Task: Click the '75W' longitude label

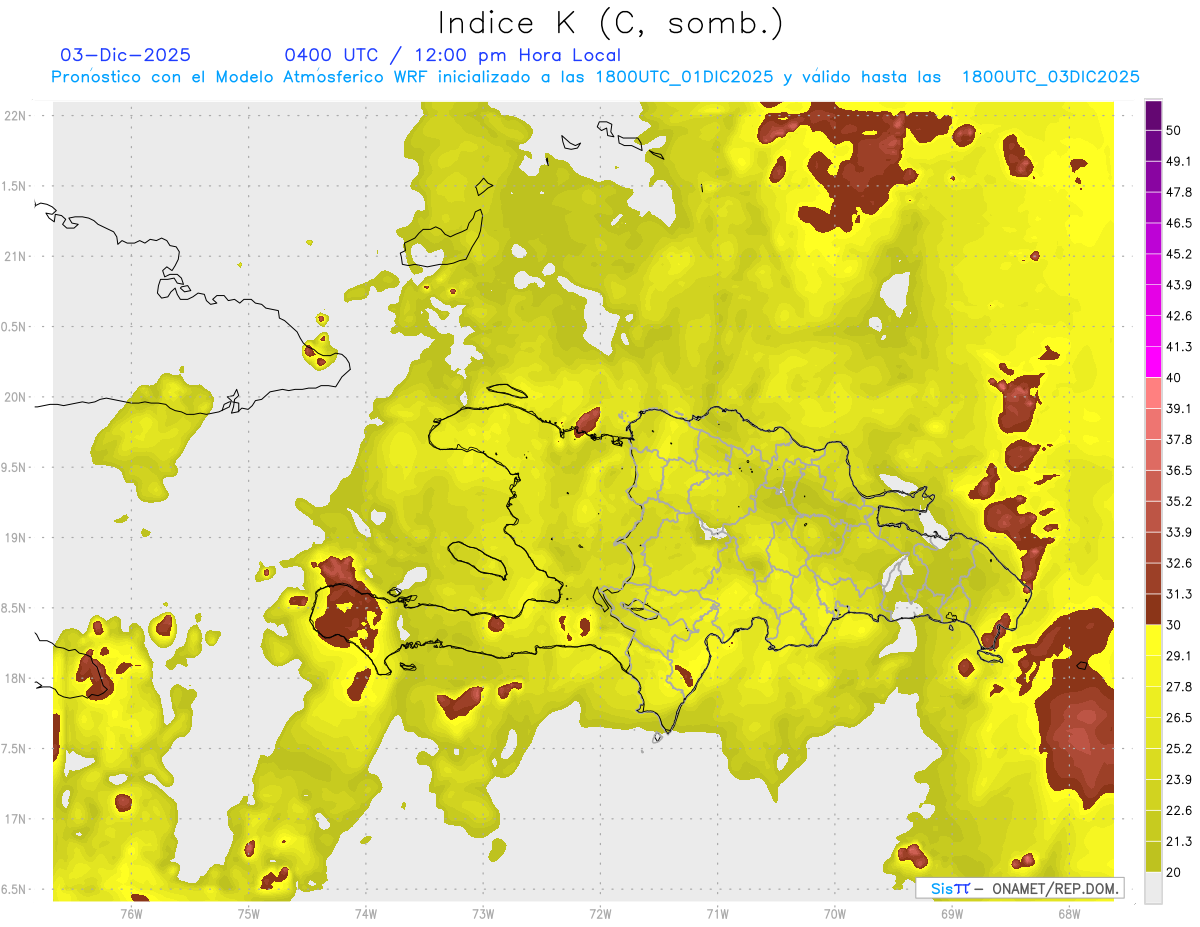Action: pyautogui.click(x=249, y=913)
